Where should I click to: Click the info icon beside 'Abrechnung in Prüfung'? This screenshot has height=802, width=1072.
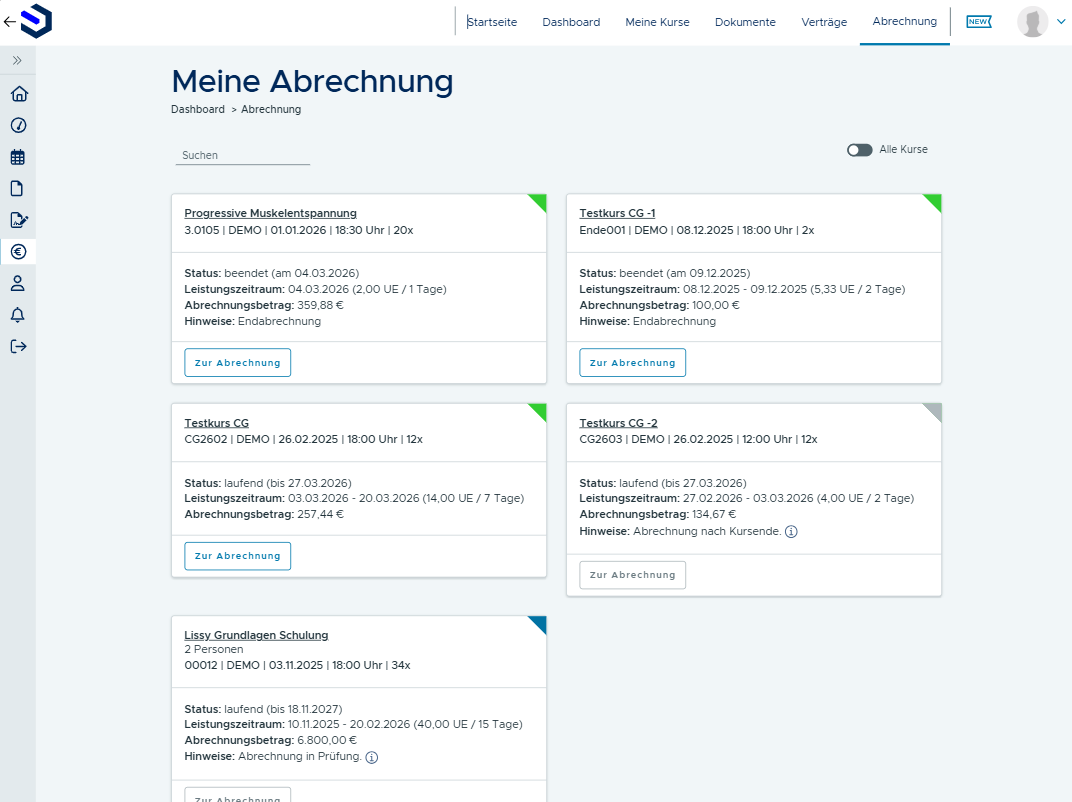click(x=372, y=757)
